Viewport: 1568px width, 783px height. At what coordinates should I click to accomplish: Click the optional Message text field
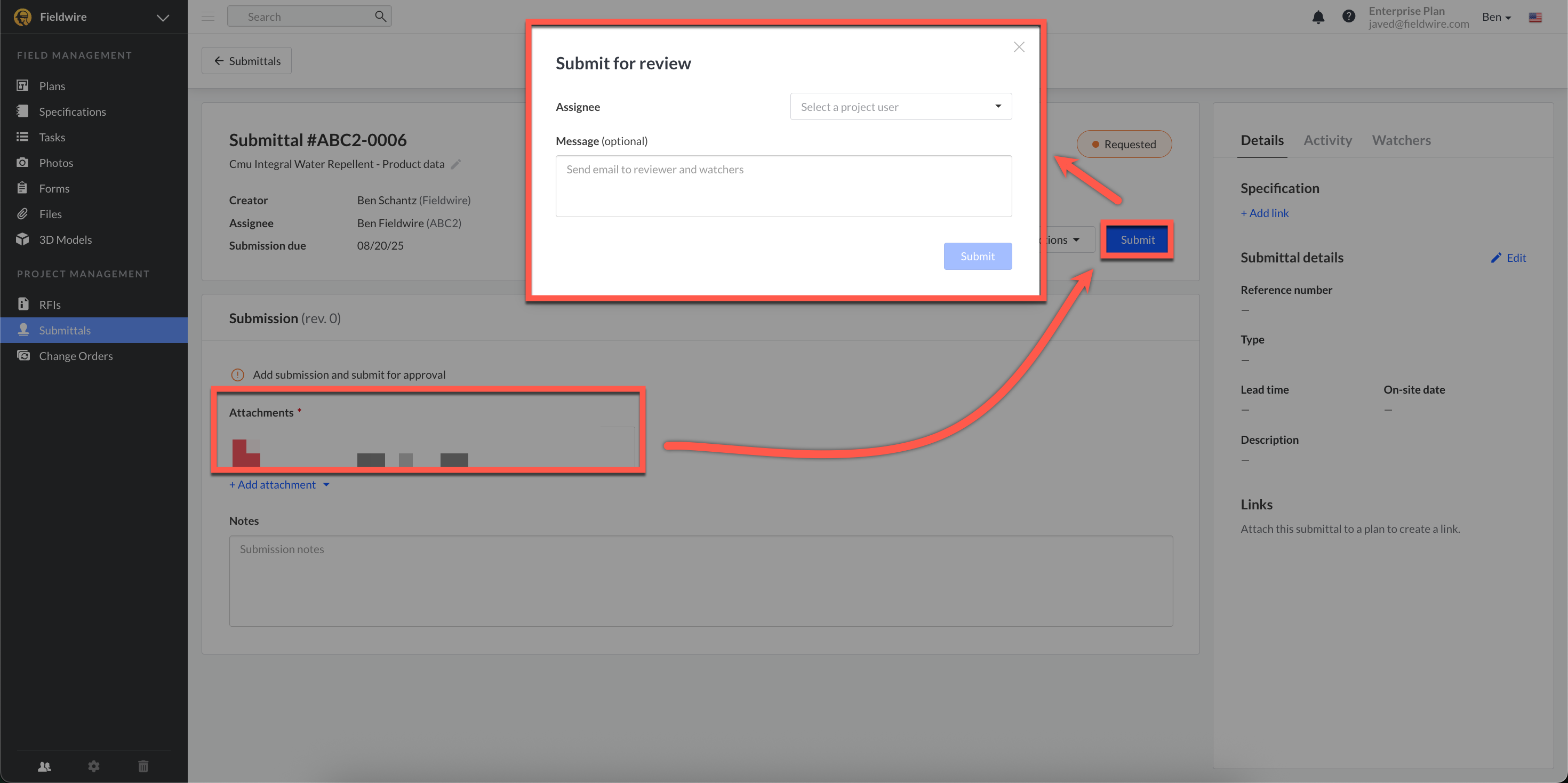click(783, 186)
